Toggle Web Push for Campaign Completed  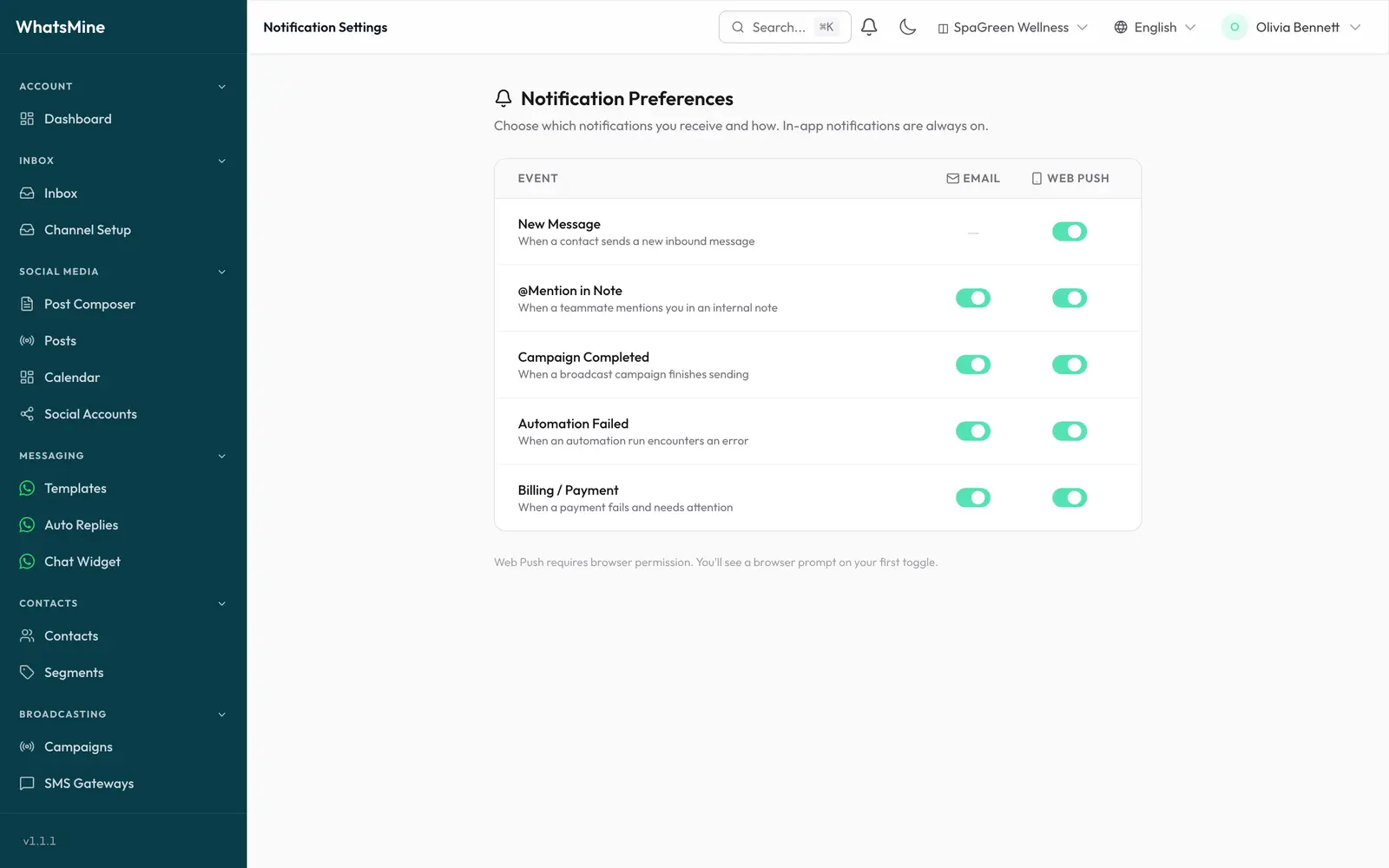1070,365
